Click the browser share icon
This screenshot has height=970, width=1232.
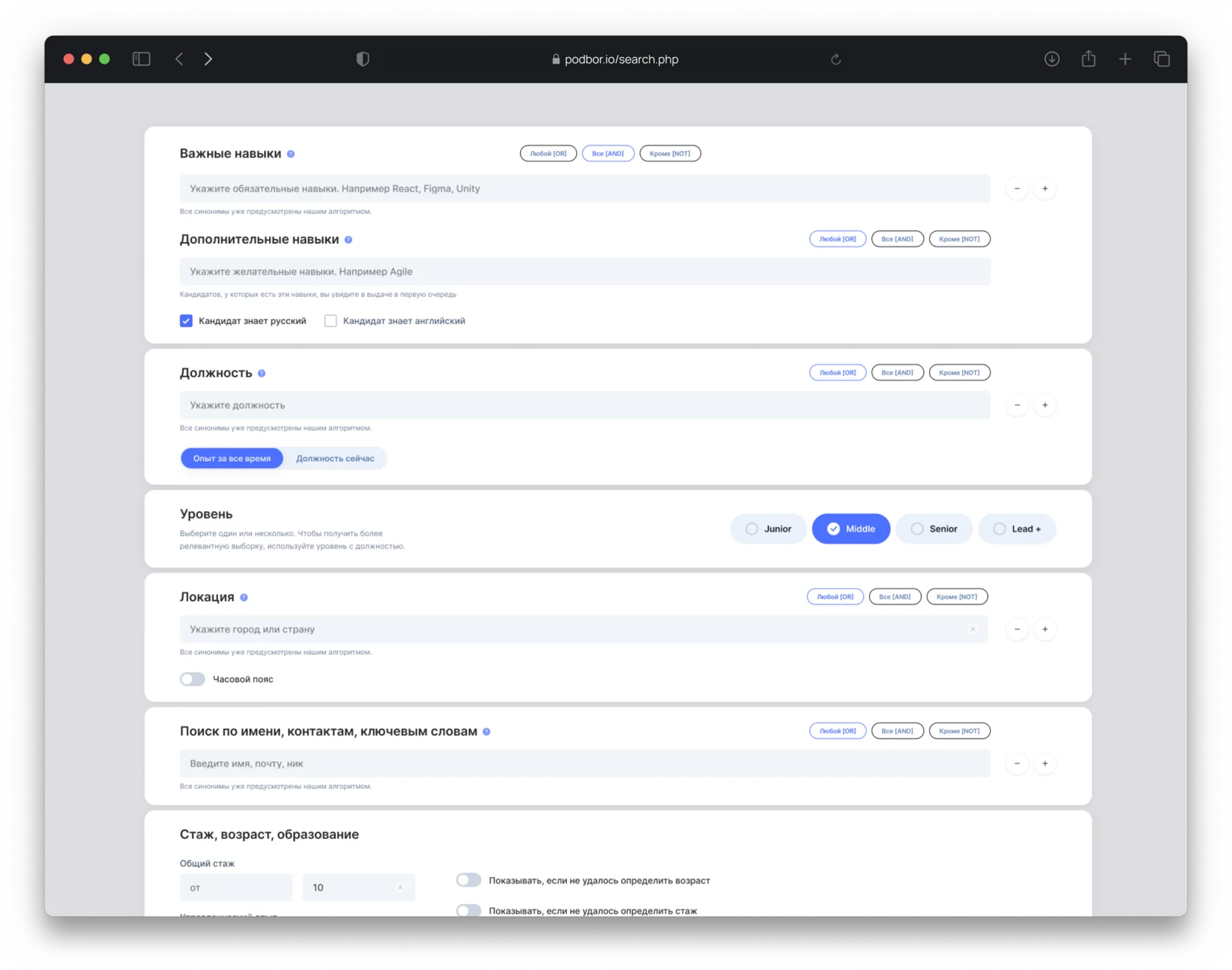[x=1088, y=59]
